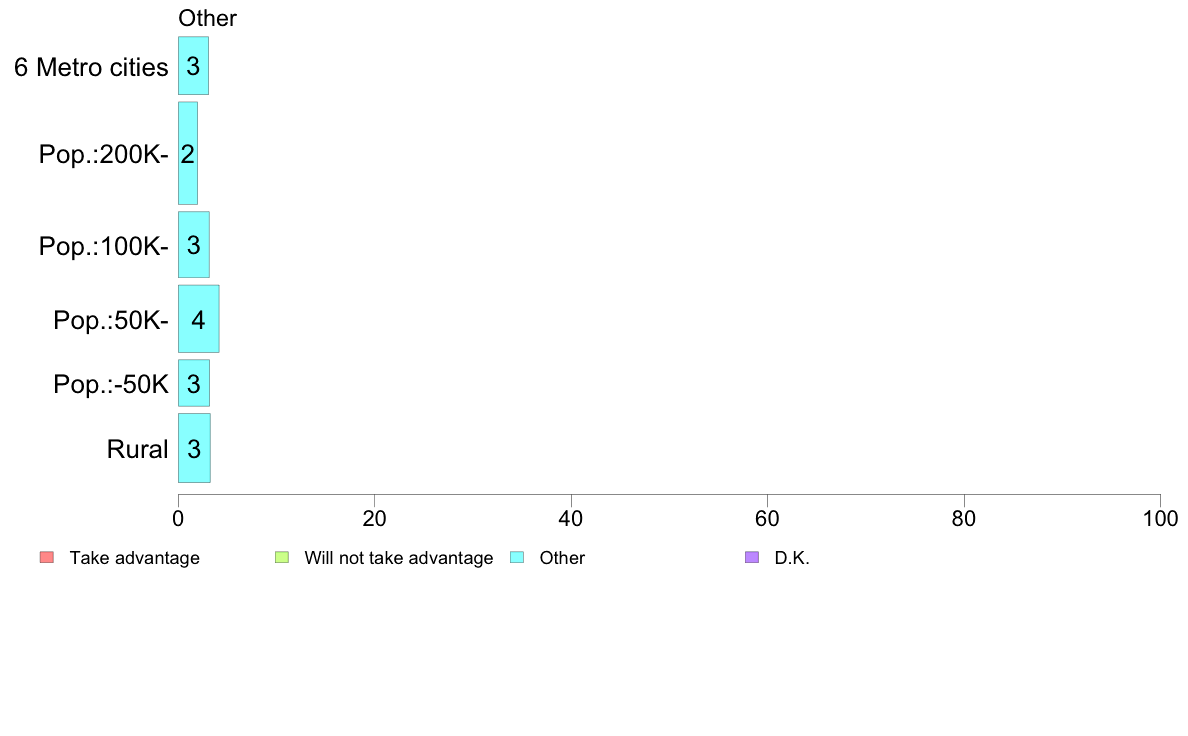The image size is (1188, 736).
Task: Click the Pop.:50K- category label
Action: click(111, 321)
